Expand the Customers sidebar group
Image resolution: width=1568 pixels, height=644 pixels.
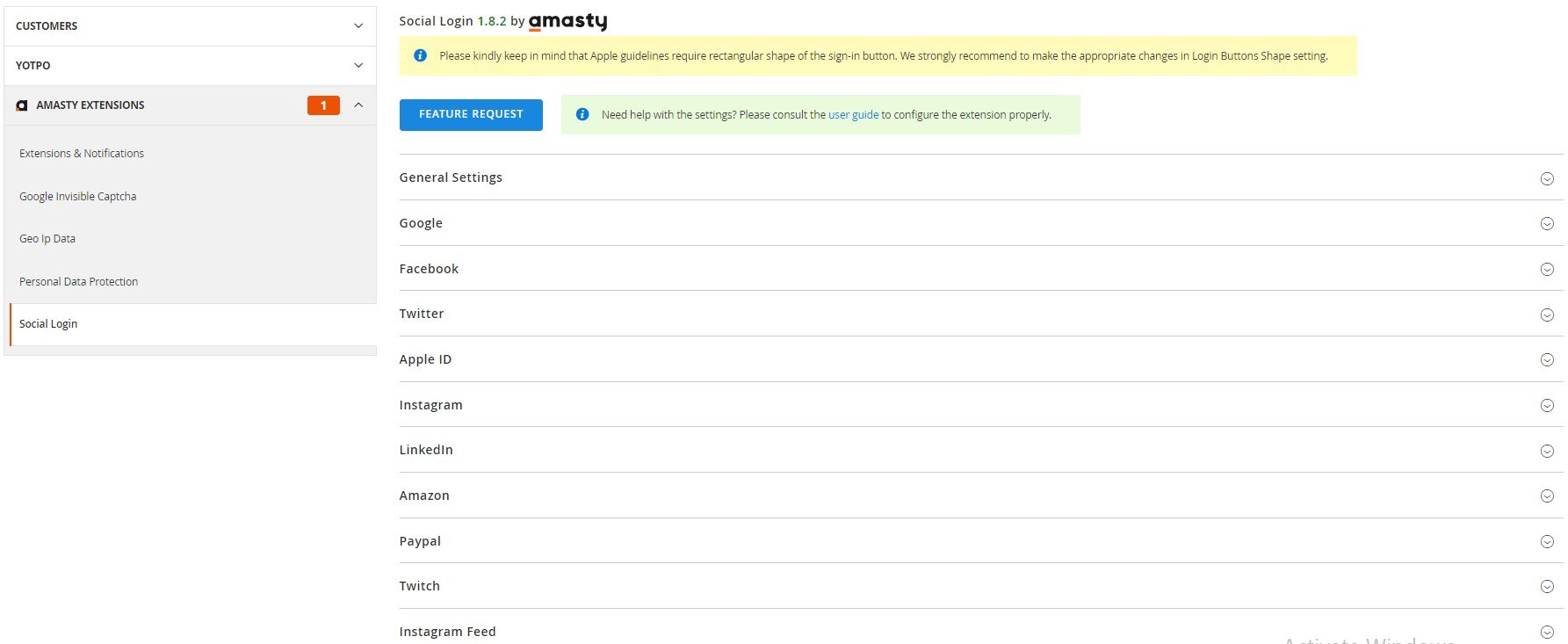tap(358, 26)
